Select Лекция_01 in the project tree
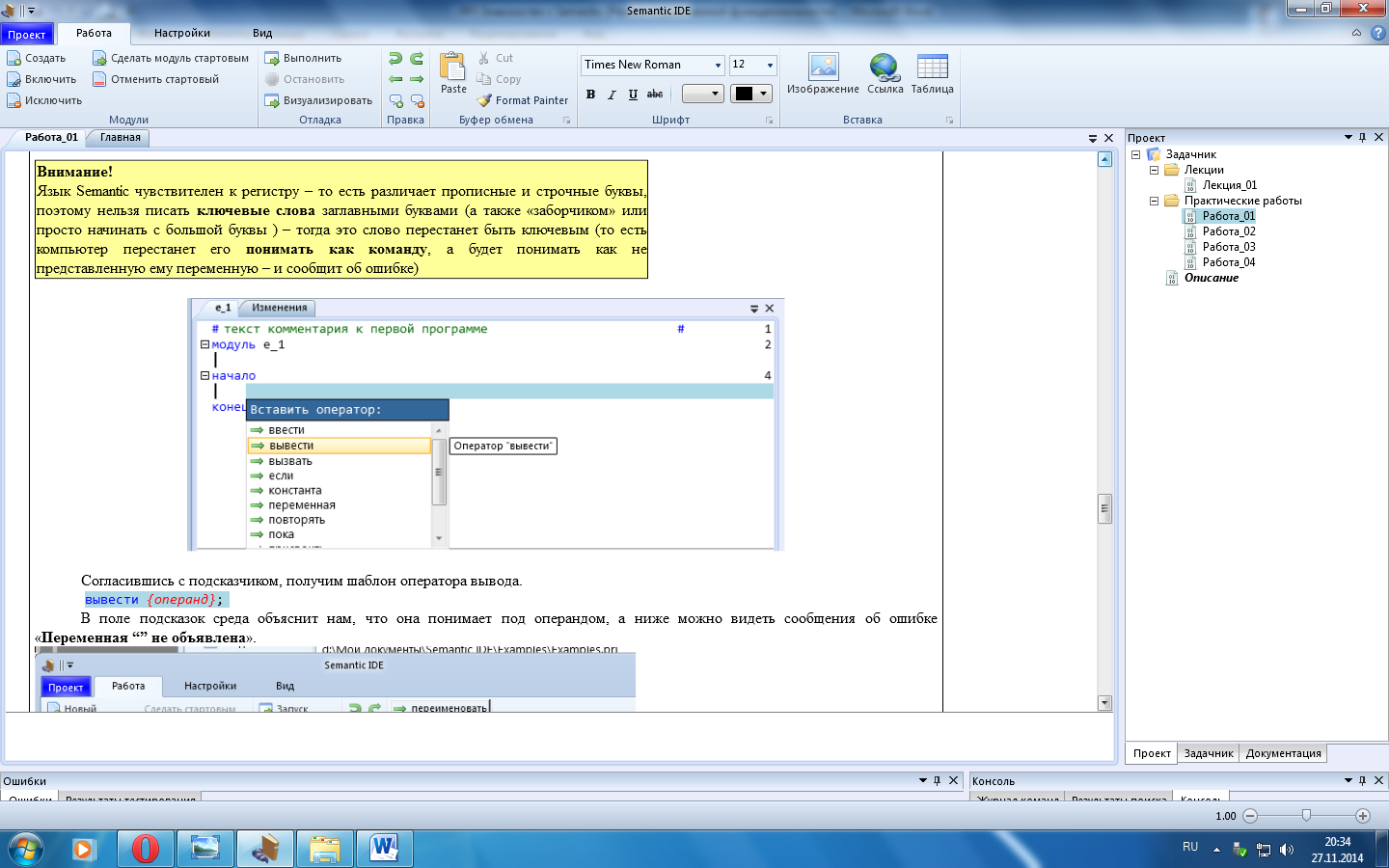Image resolution: width=1389 pixels, height=868 pixels. pos(1229,185)
